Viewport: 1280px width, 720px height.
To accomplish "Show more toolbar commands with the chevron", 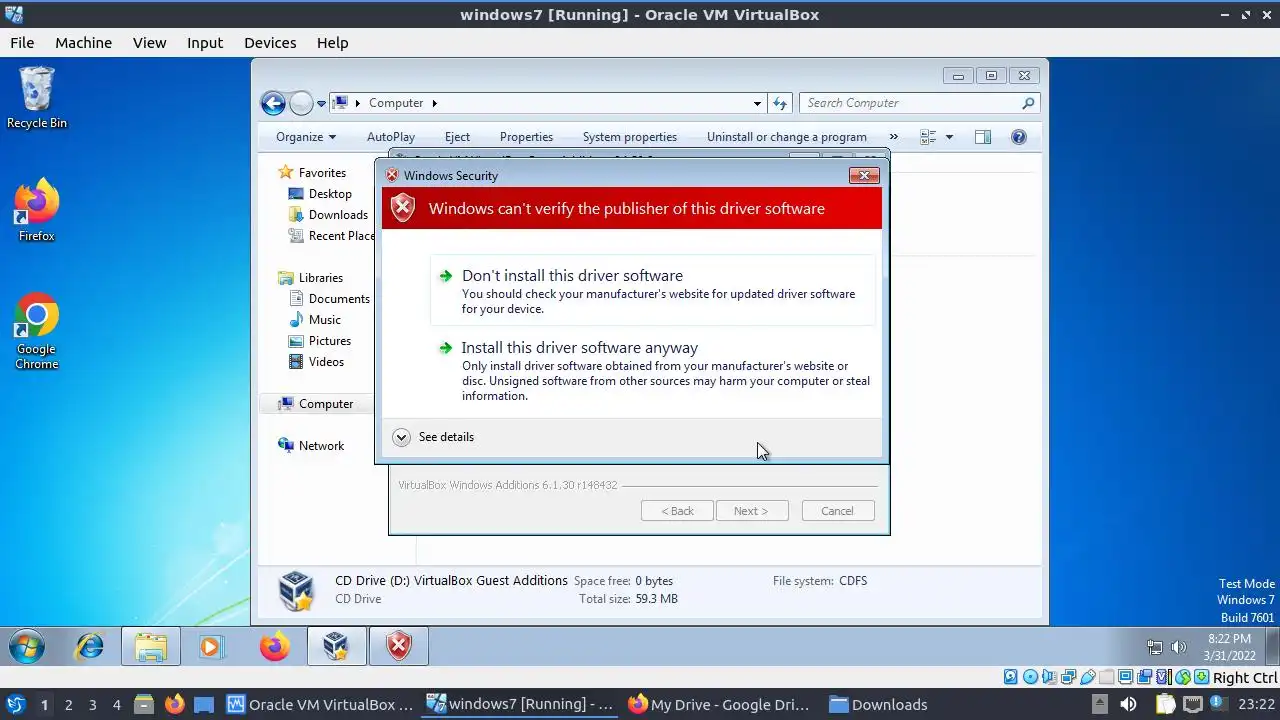I will point(893,137).
